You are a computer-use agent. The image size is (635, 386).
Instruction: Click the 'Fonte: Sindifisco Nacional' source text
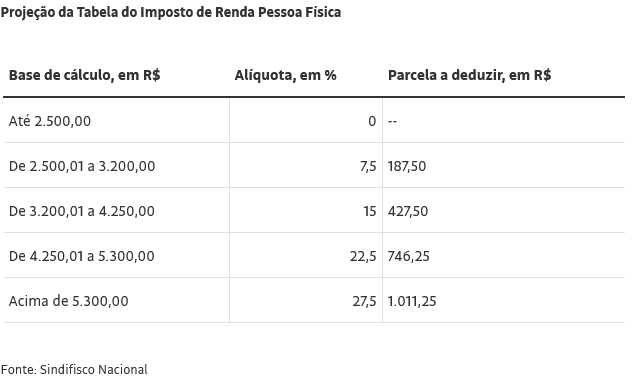click(74, 369)
